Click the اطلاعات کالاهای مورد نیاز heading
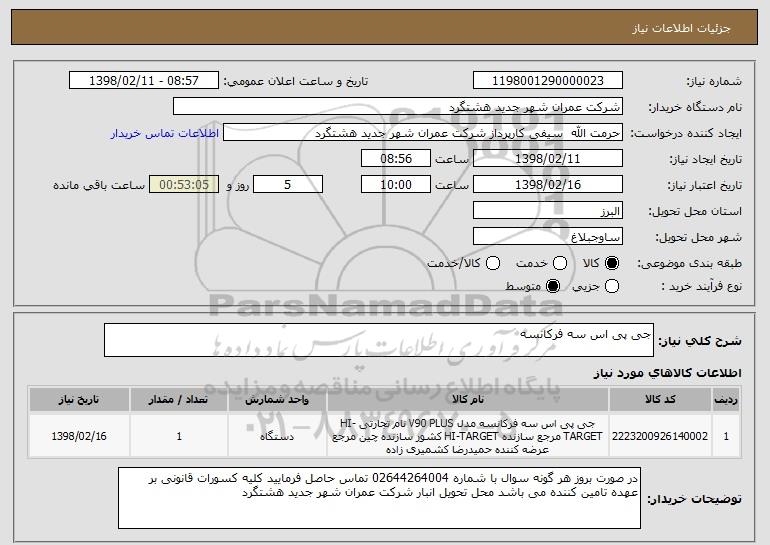The height and width of the screenshot is (545, 770). pos(667,374)
